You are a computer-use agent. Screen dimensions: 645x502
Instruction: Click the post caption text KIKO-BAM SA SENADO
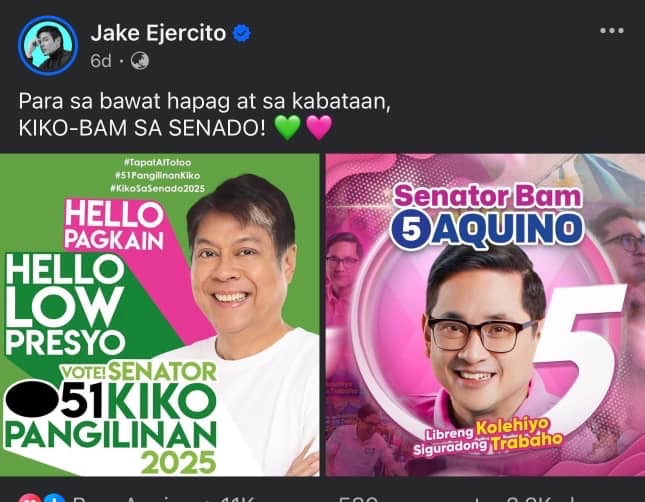tap(142, 128)
